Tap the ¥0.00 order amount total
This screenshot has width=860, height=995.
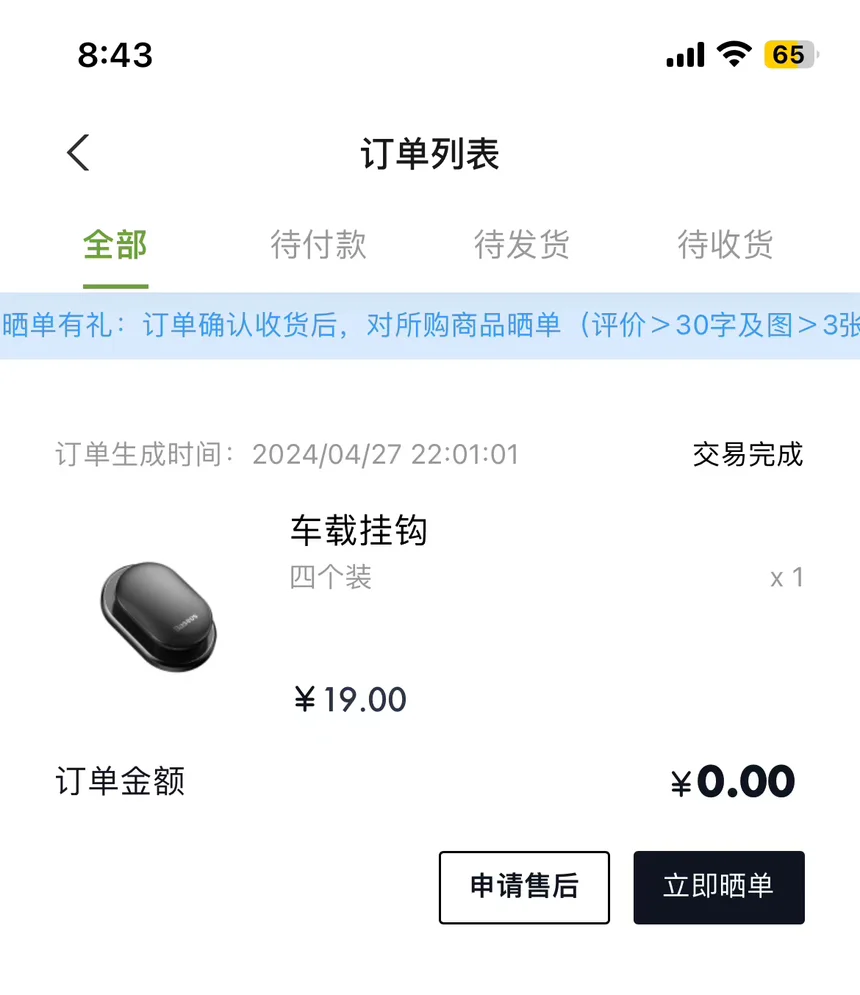(733, 782)
